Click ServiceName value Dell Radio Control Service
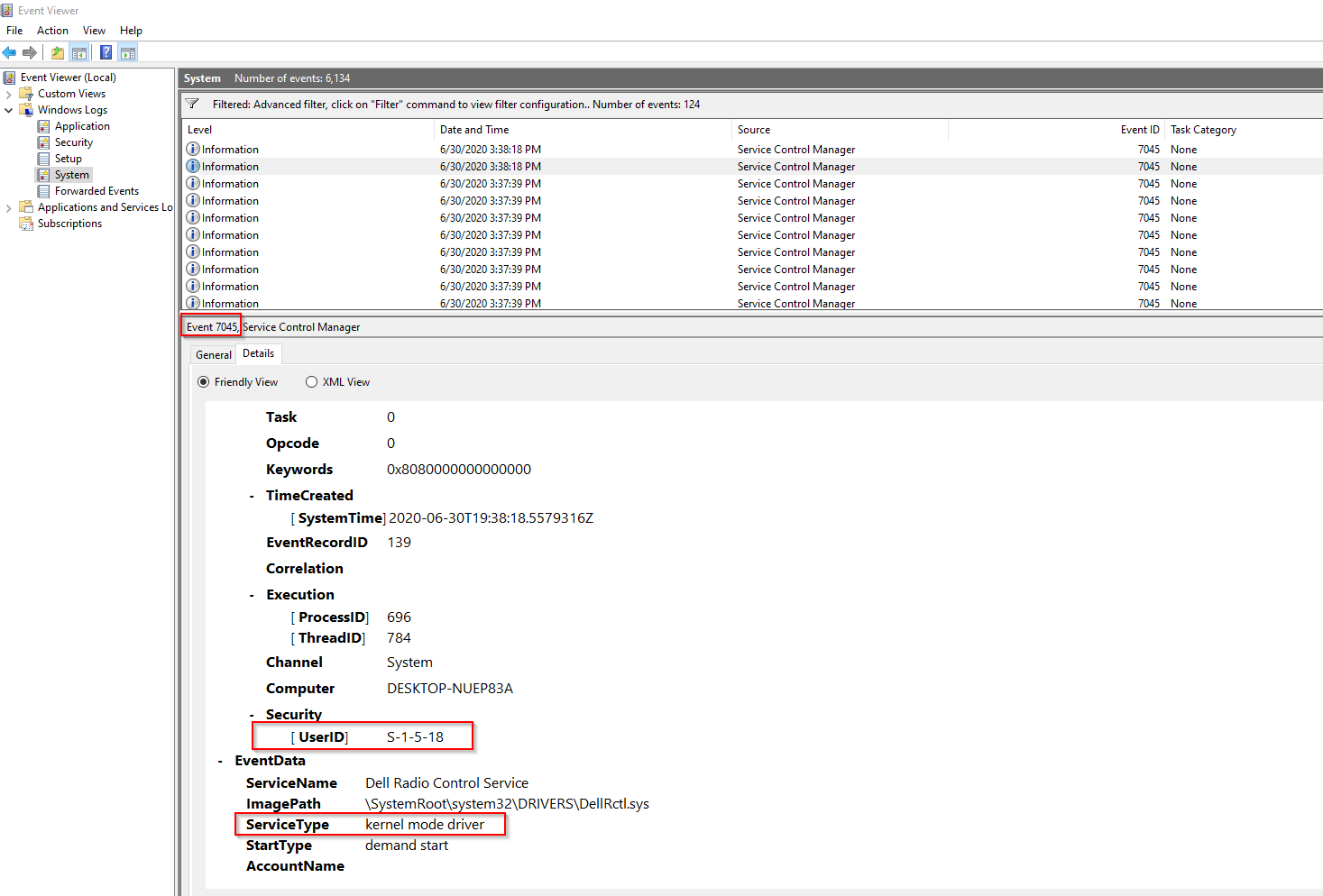 click(x=446, y=783)
